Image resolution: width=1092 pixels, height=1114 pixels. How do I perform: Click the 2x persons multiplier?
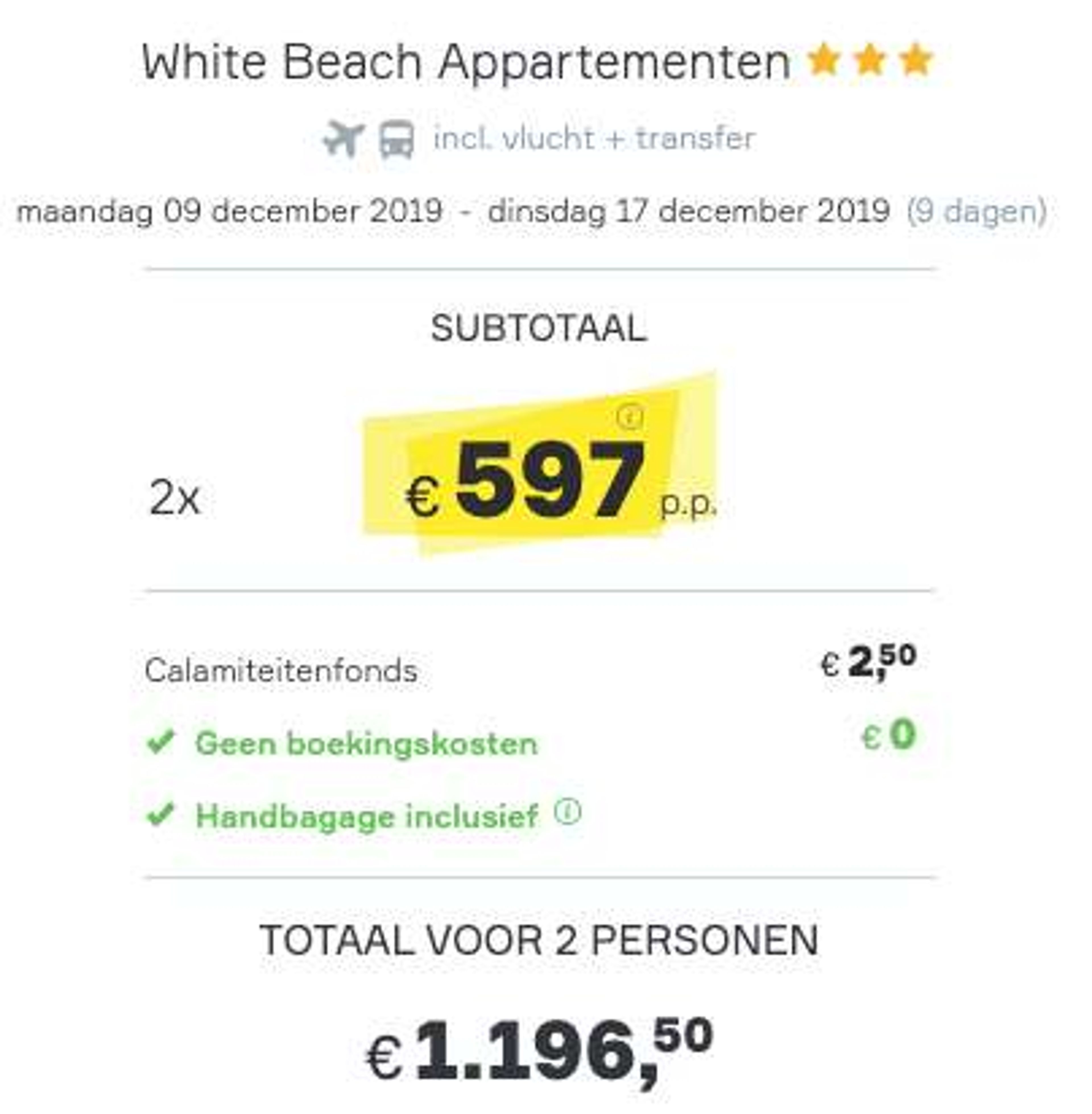[x=174, y=498]
